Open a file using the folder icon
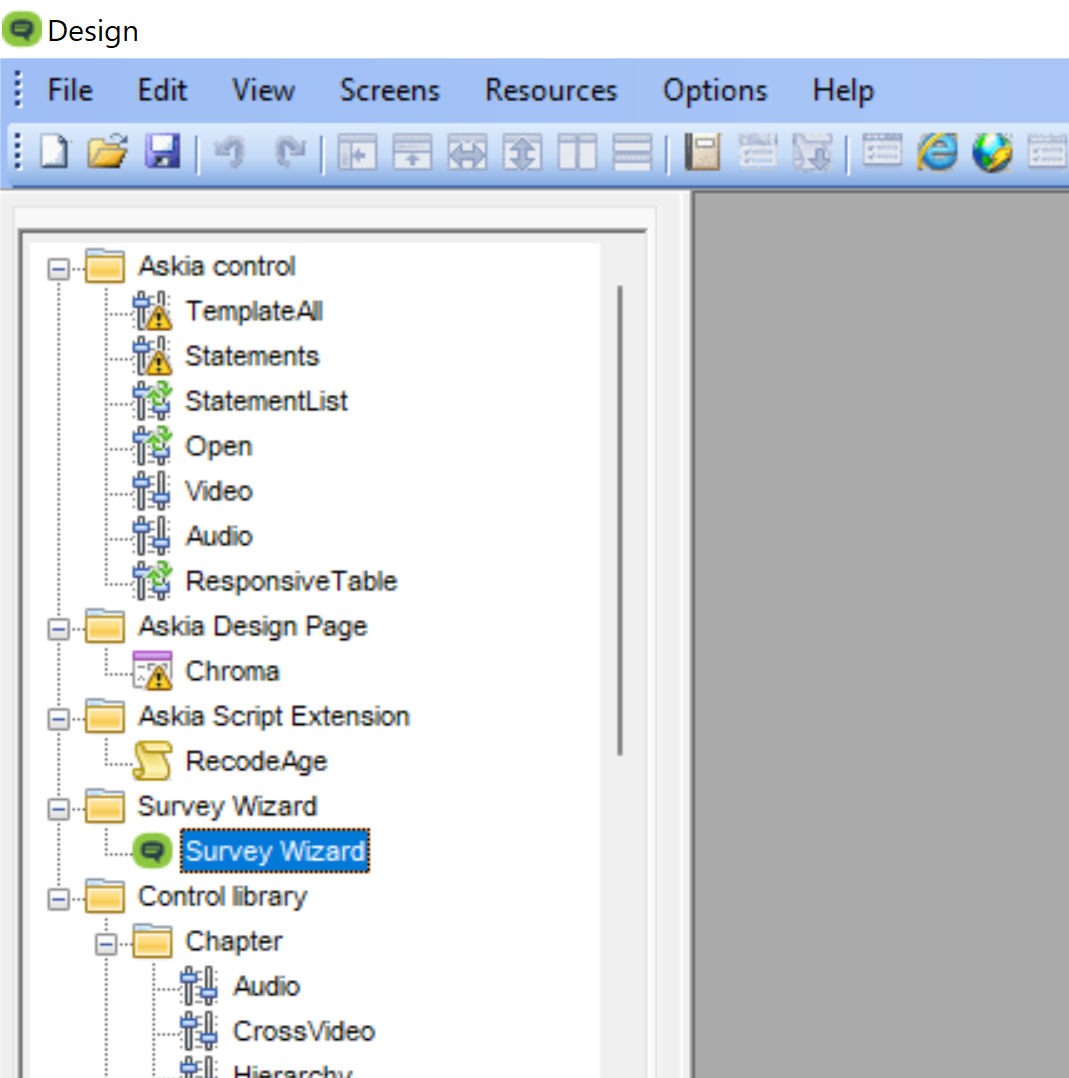This screenshot has height=1078, width=1069. tap(108, 152)
